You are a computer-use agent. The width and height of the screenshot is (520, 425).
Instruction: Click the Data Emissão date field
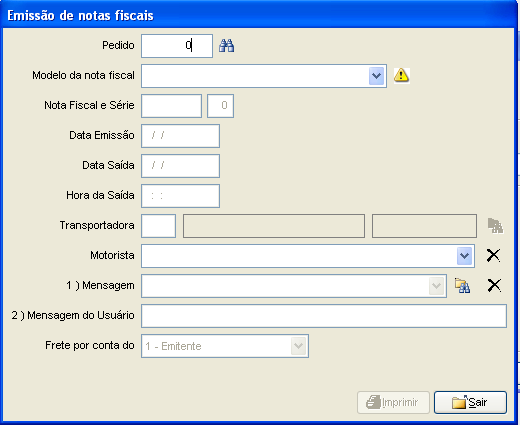click(x=180, y=136)
